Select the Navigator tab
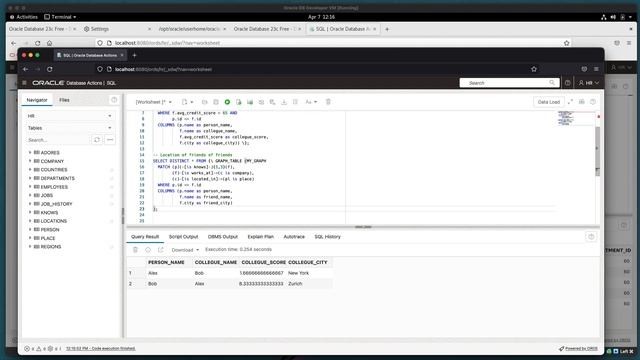The width and height of the screenshot is (640, 360). click(x=37, y=100)
